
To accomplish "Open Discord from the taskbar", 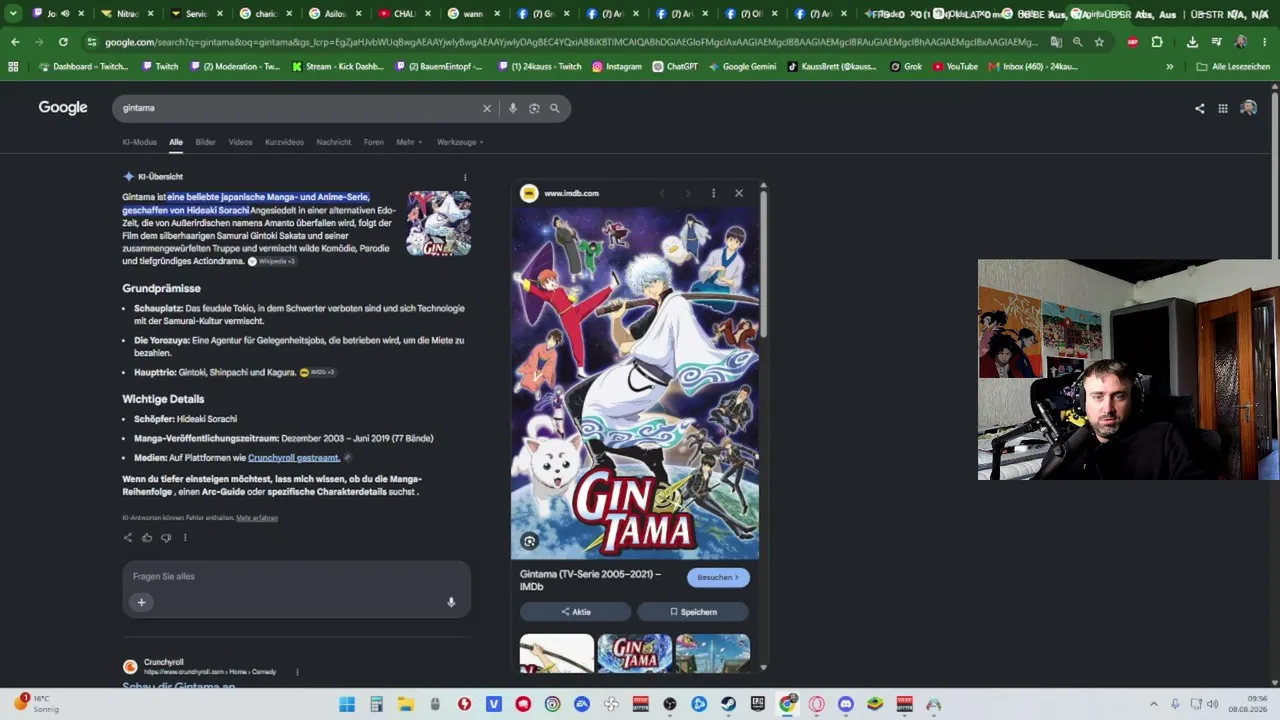I will pos(846,704).
